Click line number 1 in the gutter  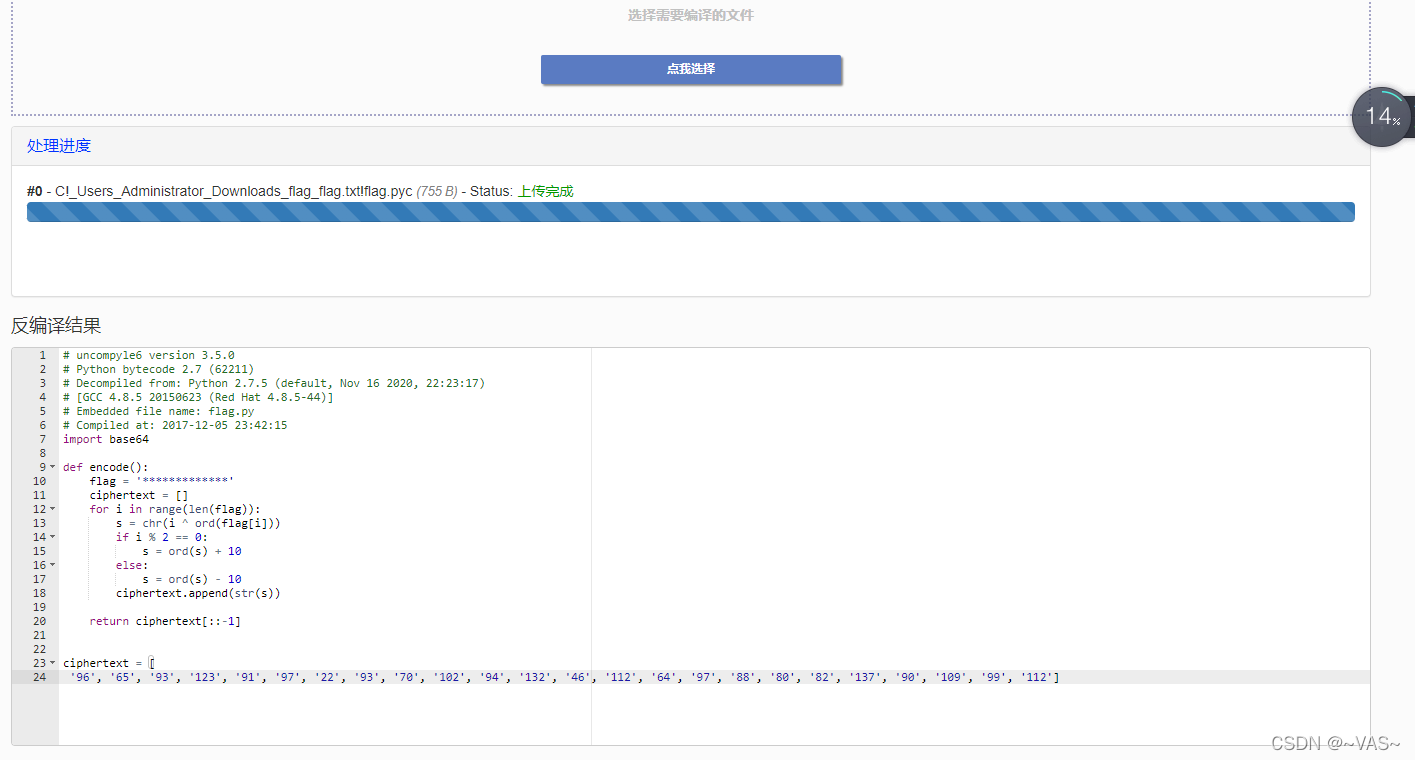click(x=42, y=355)
